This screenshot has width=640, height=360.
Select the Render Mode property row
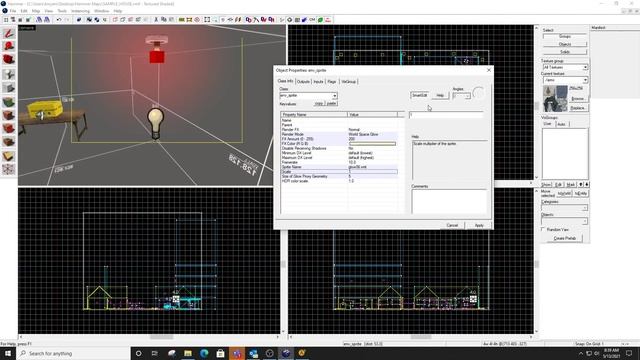[x=339, y=134]
